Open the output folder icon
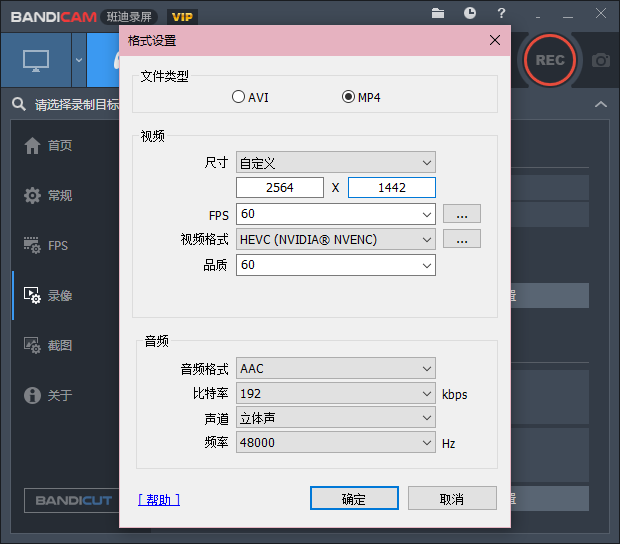This screenshot has width=620, height=544. coord(438,13)
